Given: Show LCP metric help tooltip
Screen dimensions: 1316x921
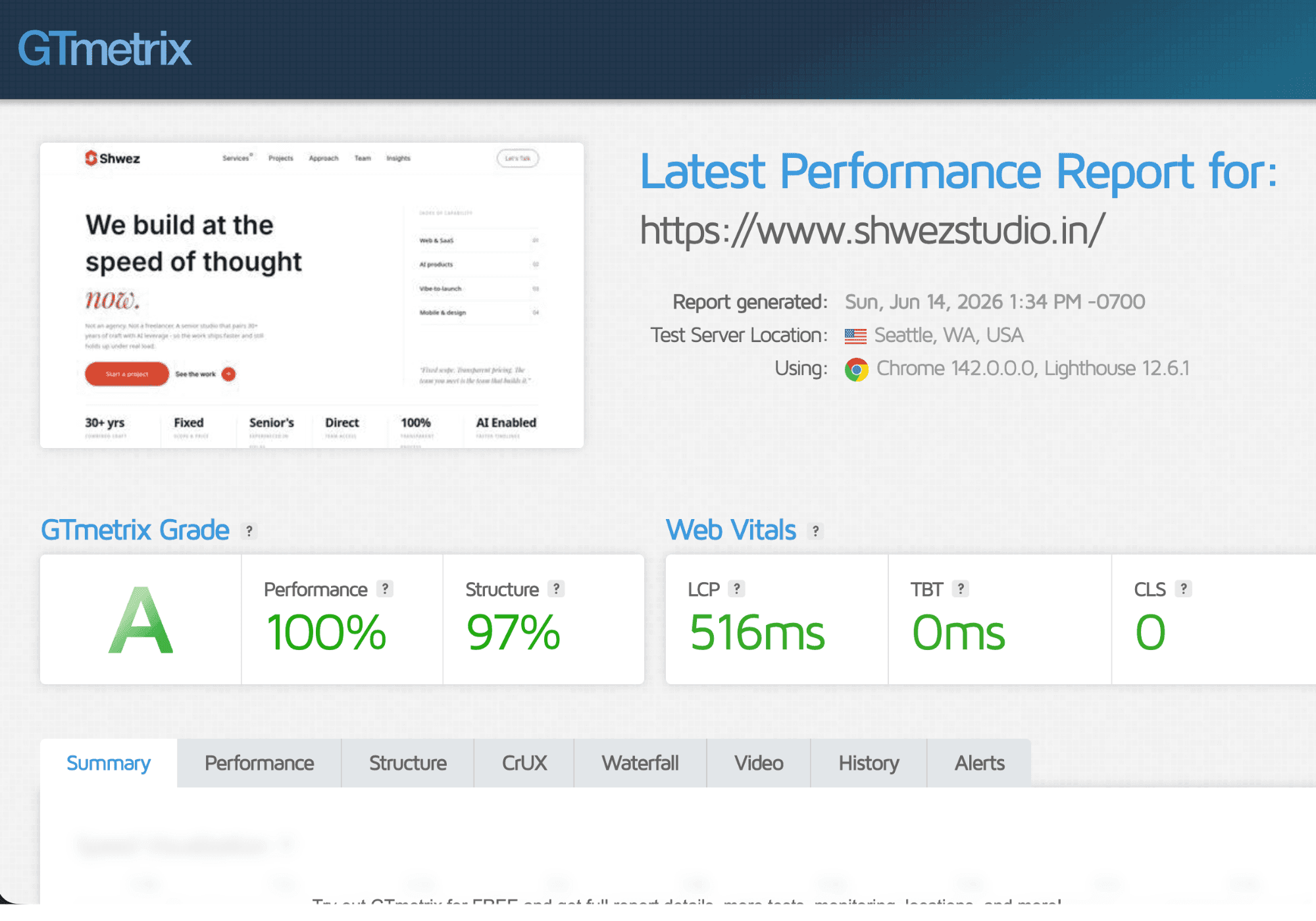Looking at the screenshot, I should pyautogui.click(x=737, y=589).
